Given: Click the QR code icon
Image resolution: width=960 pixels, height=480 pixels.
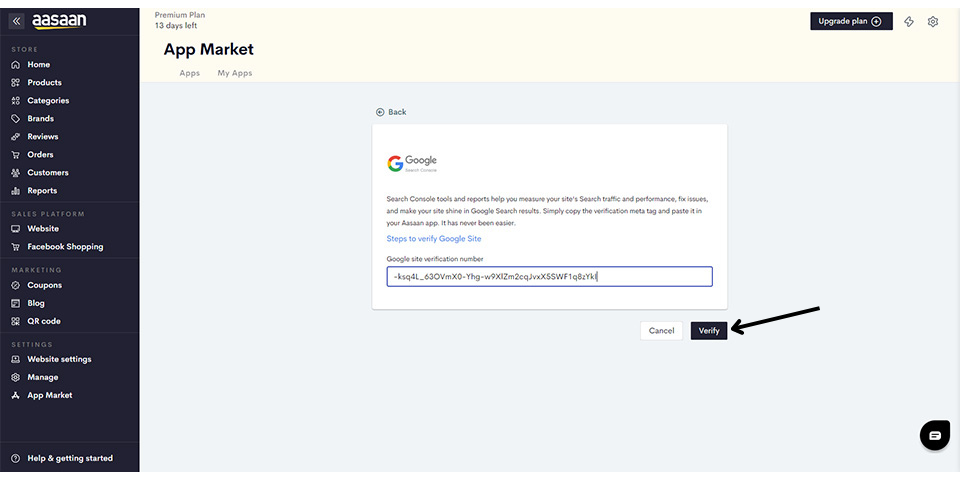Looking at the screenshot, I should click(16, 321).
